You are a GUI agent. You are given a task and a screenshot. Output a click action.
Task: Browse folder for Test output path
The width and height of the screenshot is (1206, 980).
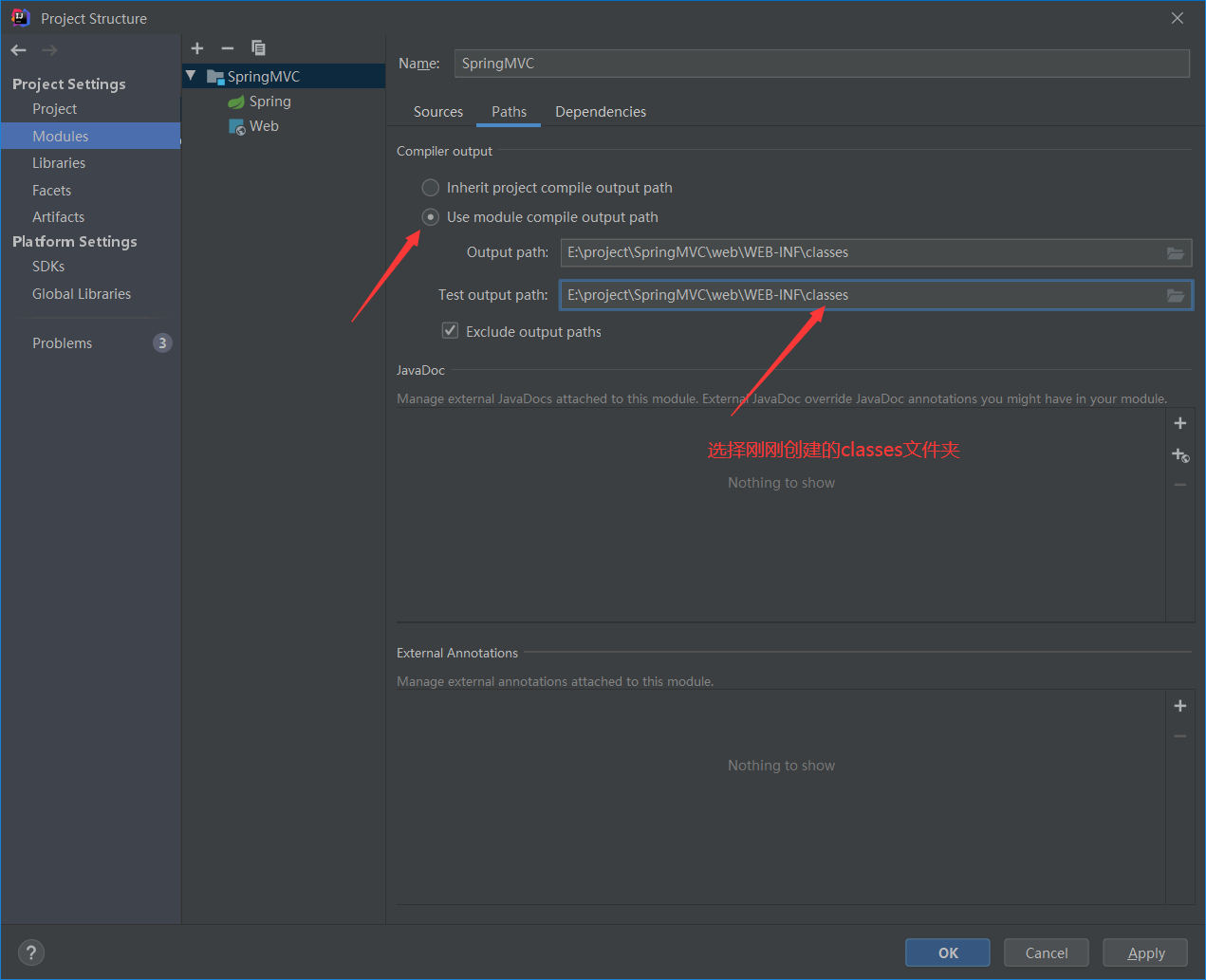1175,296
